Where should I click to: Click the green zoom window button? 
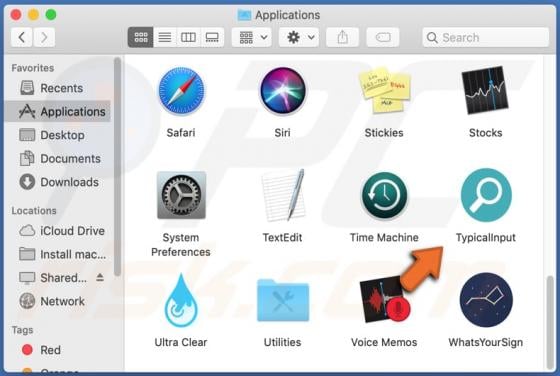click(51, 15)
